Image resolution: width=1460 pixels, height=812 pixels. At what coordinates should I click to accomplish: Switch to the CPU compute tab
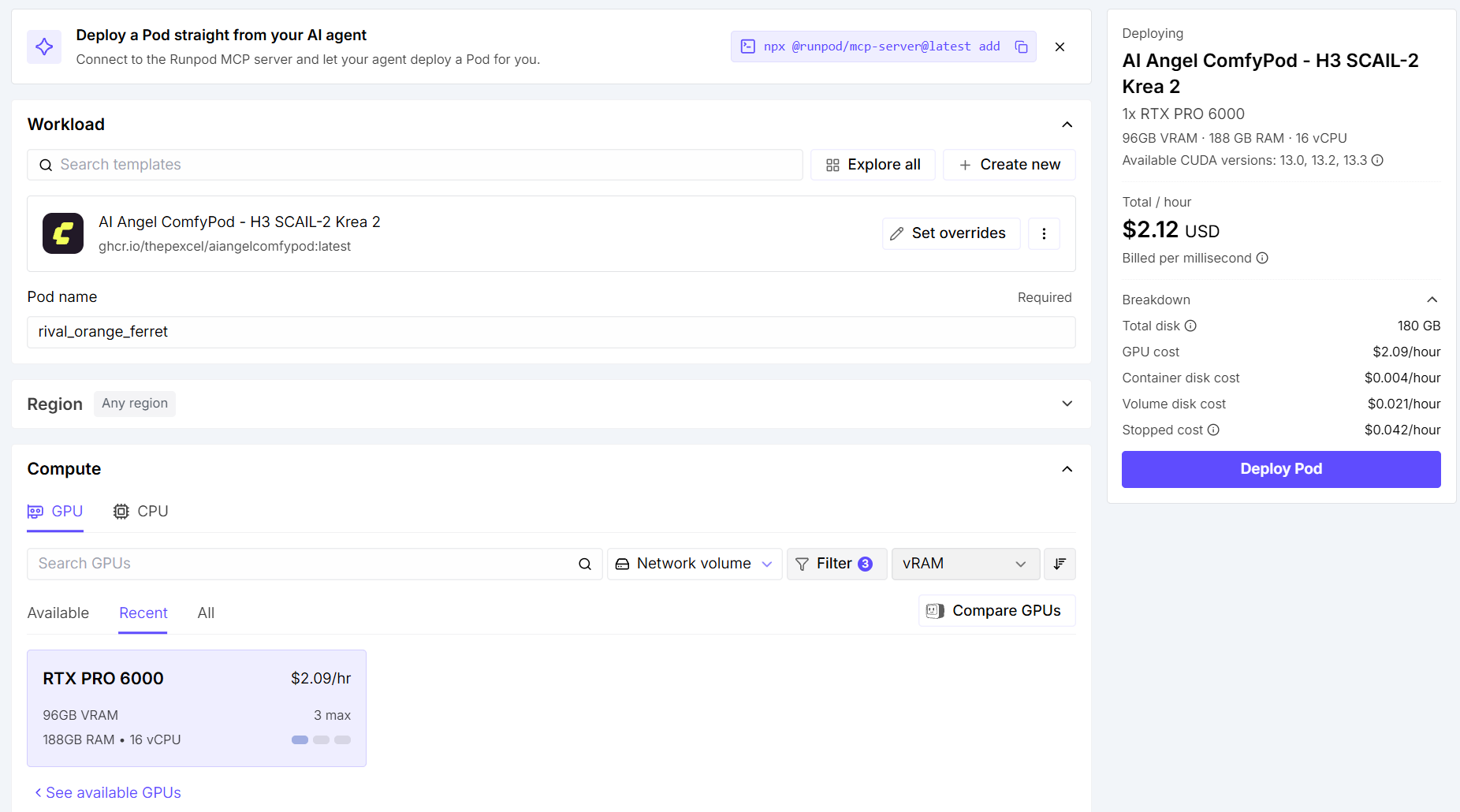pos(141,512)
